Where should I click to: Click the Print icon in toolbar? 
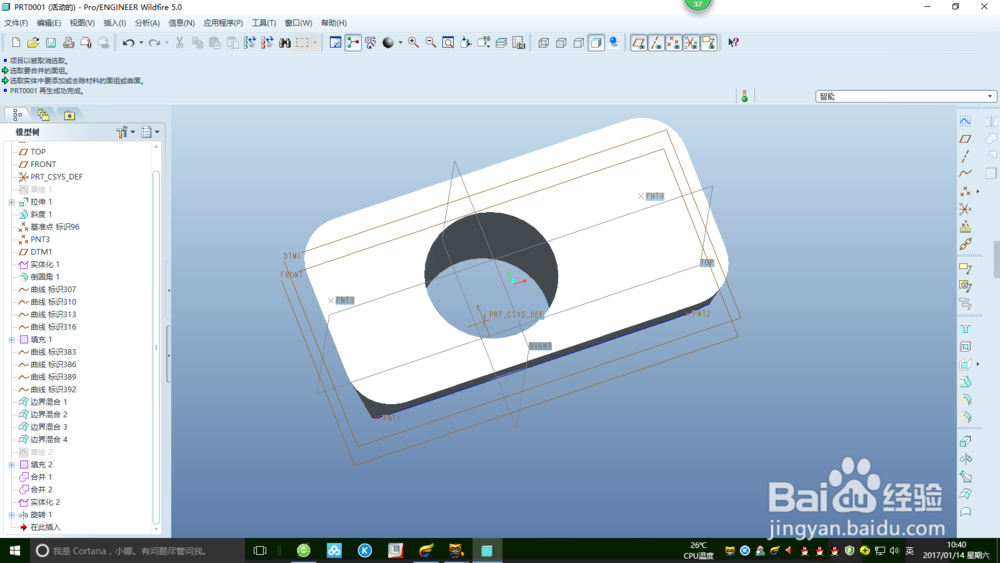(x=68, y=43)
